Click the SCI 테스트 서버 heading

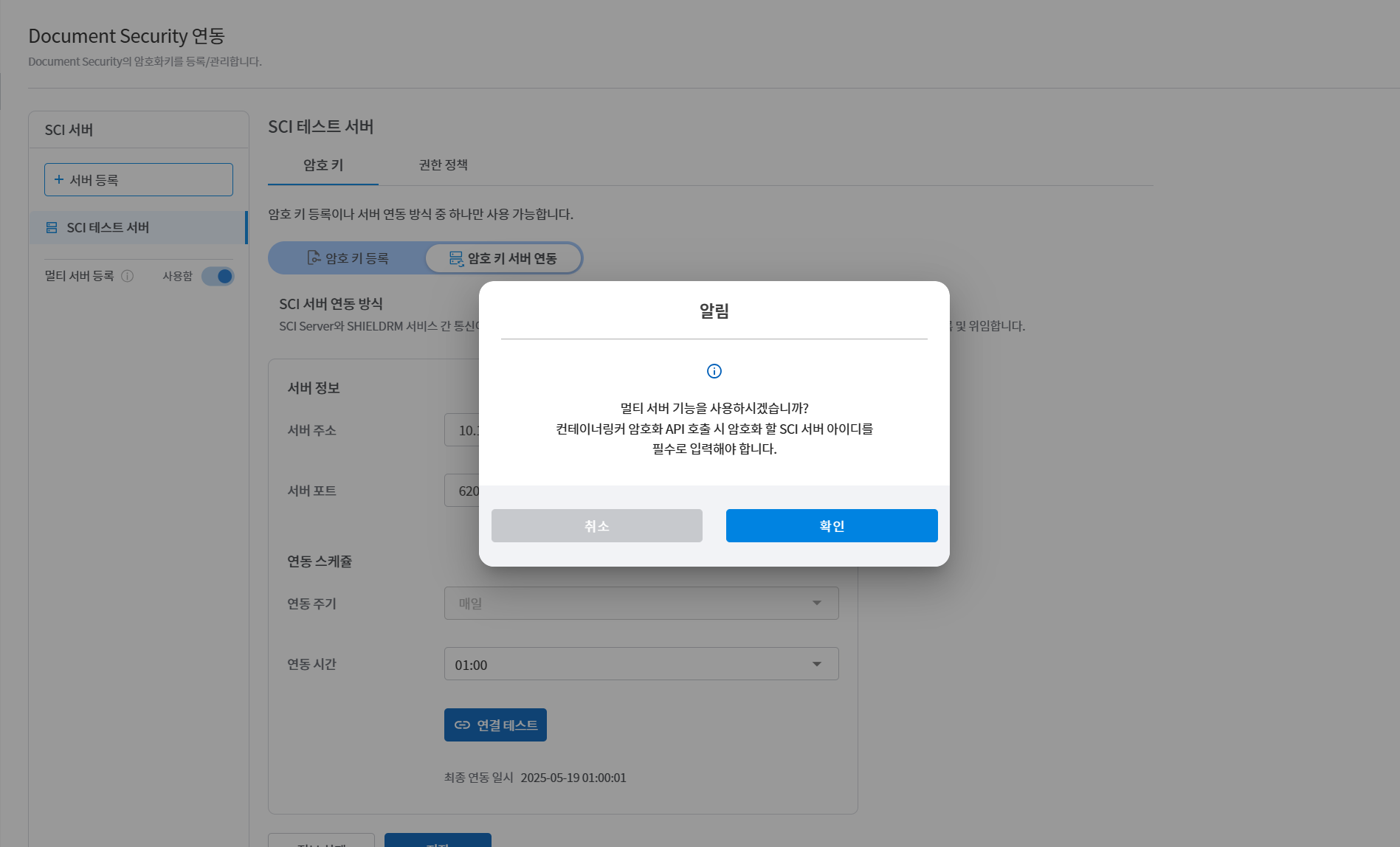pos(321,127)
